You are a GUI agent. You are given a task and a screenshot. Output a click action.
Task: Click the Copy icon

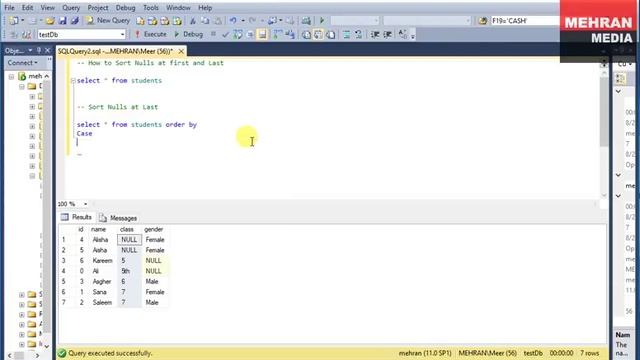pyautogui.click(x=205, y=20)
